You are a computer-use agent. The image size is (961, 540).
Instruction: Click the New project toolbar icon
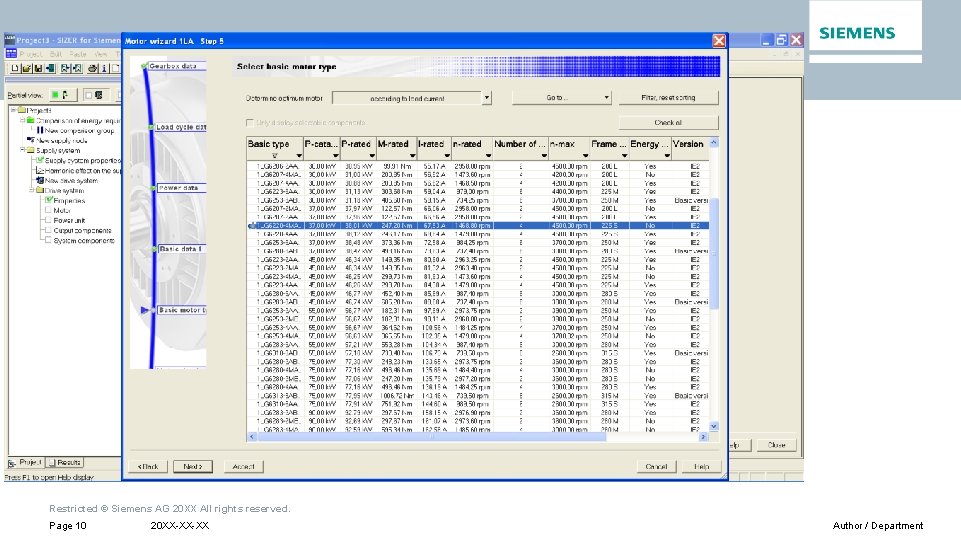click(x=15, y=68)
